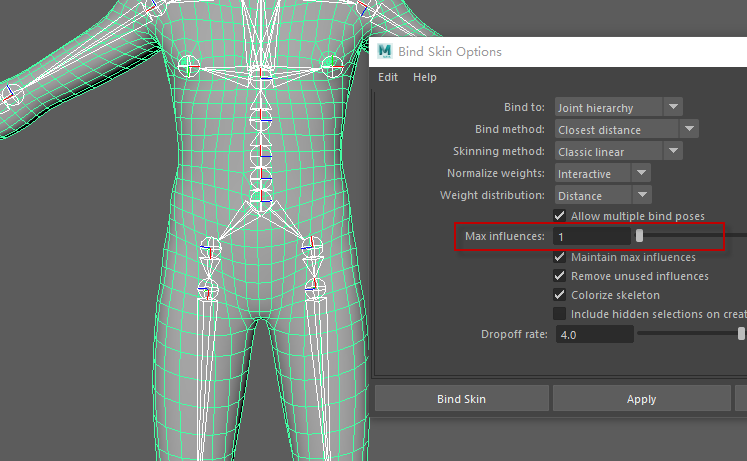Click the Max influences value field
Image resolution: width=747 pixels, height=461 pixels.
[592, 236]
